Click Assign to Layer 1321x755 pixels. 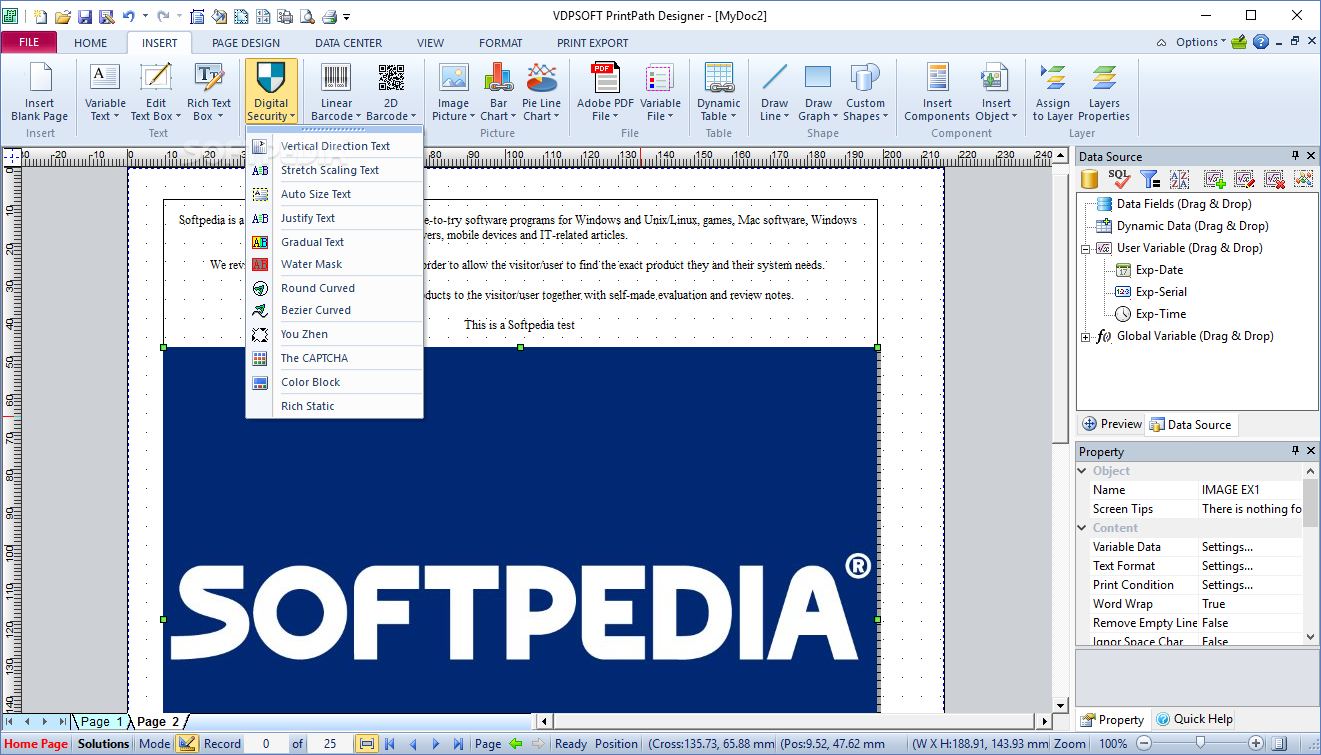1052,92
